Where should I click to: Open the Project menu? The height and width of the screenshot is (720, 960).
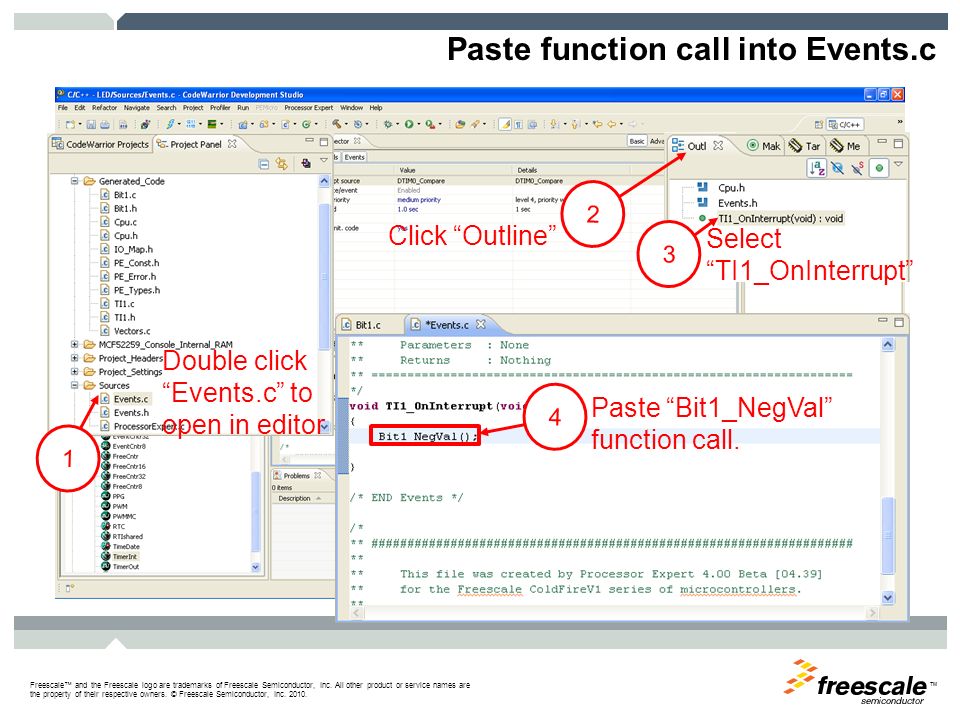point(193,108)
